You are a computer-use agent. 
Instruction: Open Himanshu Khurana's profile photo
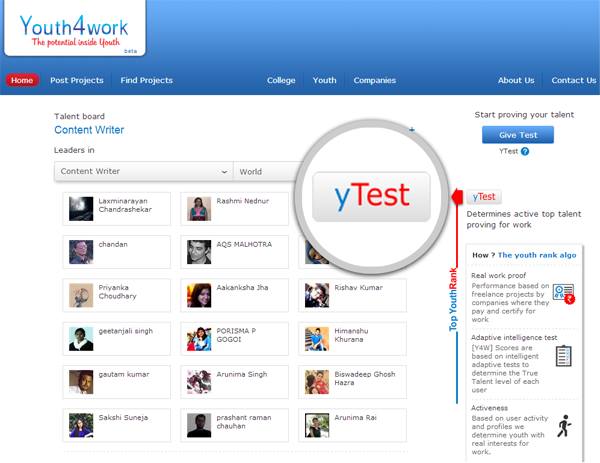(x=317, y=339)
